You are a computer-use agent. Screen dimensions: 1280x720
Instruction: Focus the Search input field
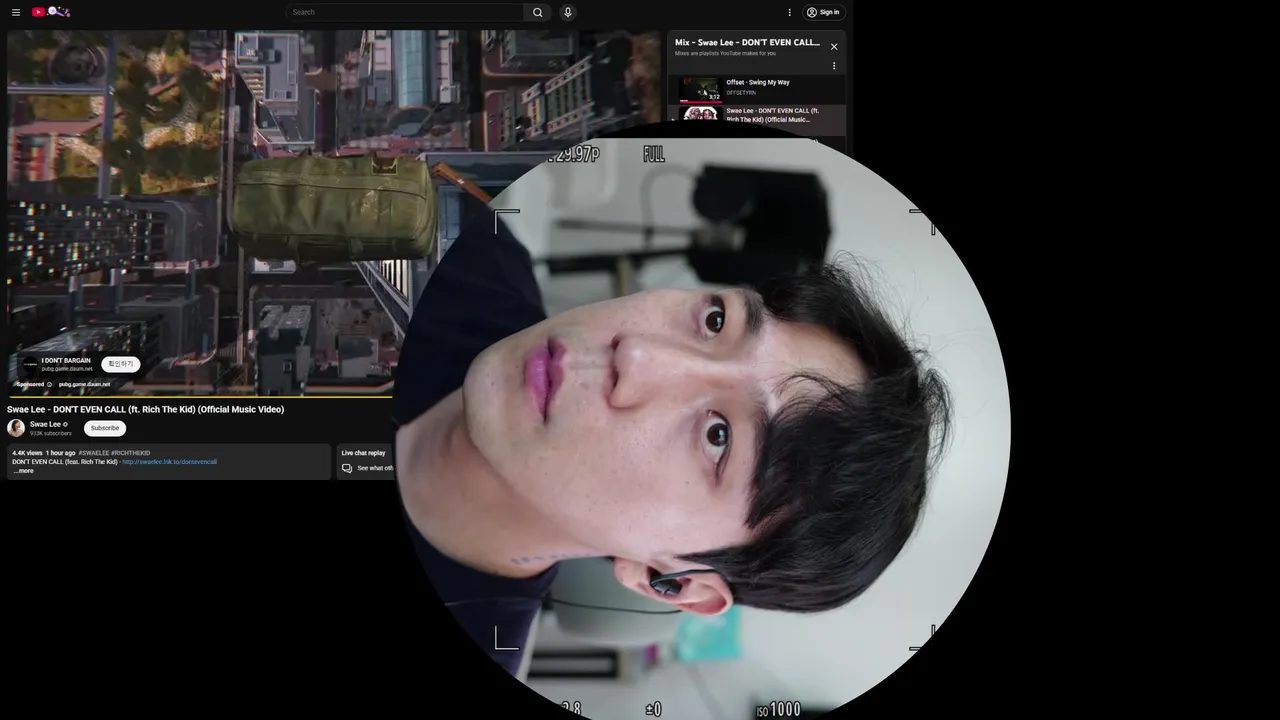click(405, 12)
